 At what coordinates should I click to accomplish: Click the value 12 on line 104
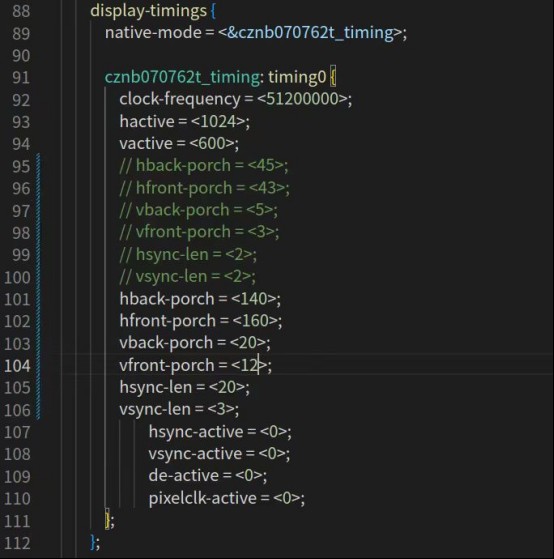(249, 365)
